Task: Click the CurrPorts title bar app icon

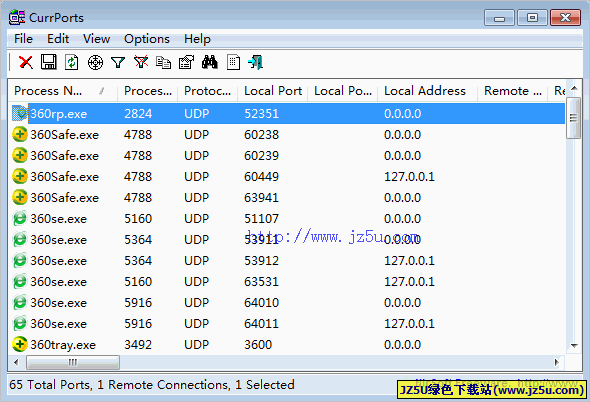Action: (17, 17)
